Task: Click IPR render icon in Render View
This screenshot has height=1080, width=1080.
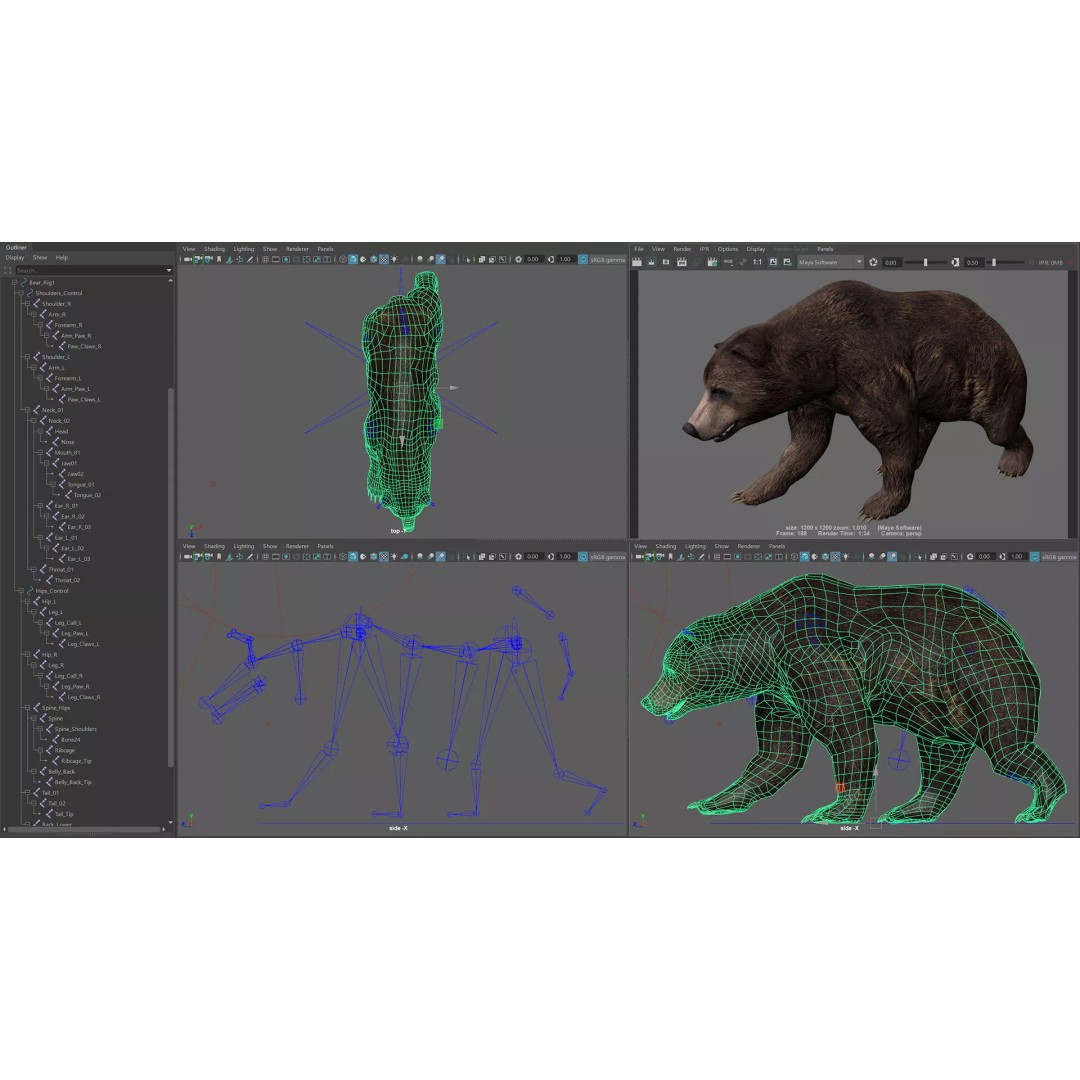Action: pos(682,262)
